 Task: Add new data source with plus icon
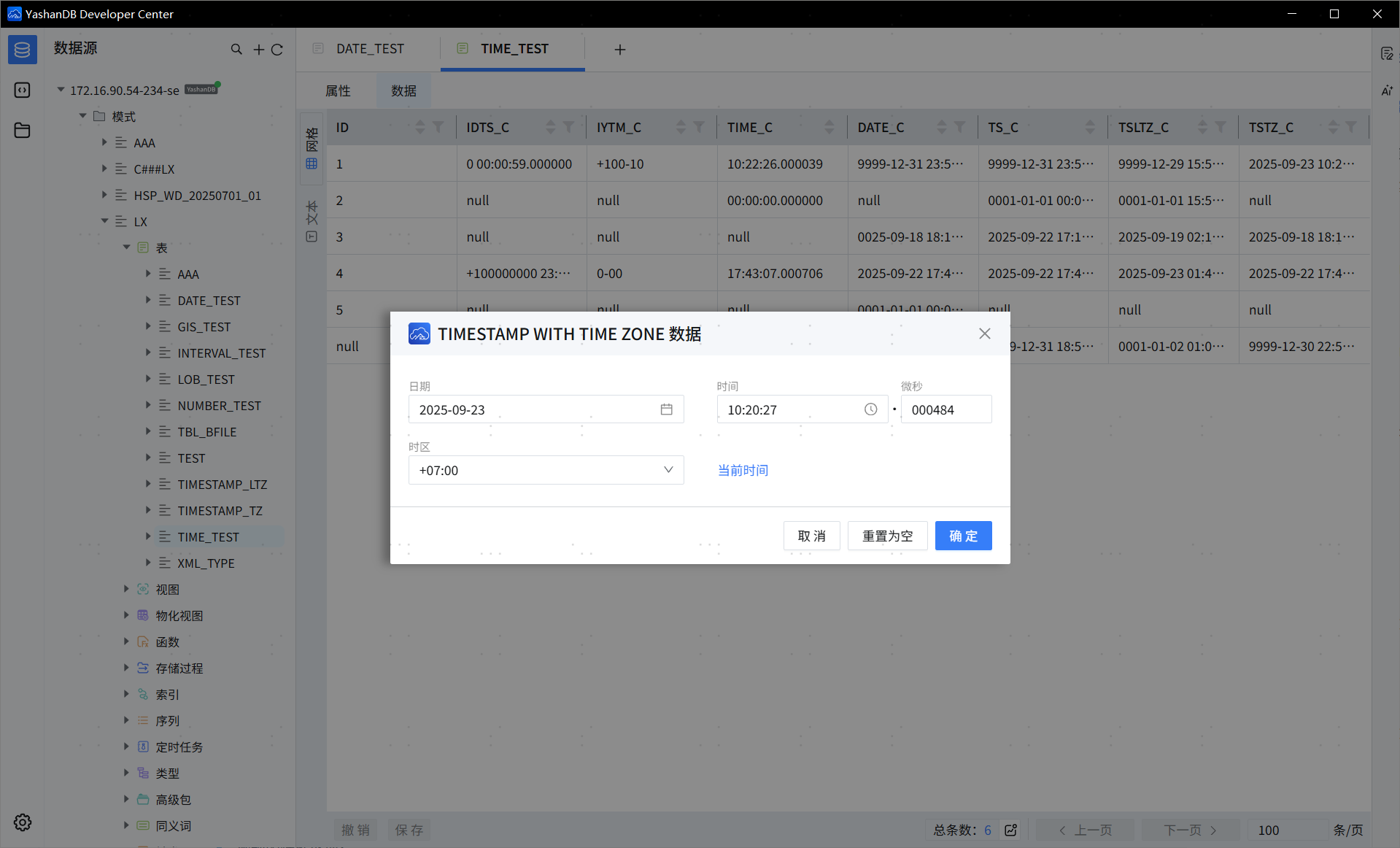click(x=258, y=50)
